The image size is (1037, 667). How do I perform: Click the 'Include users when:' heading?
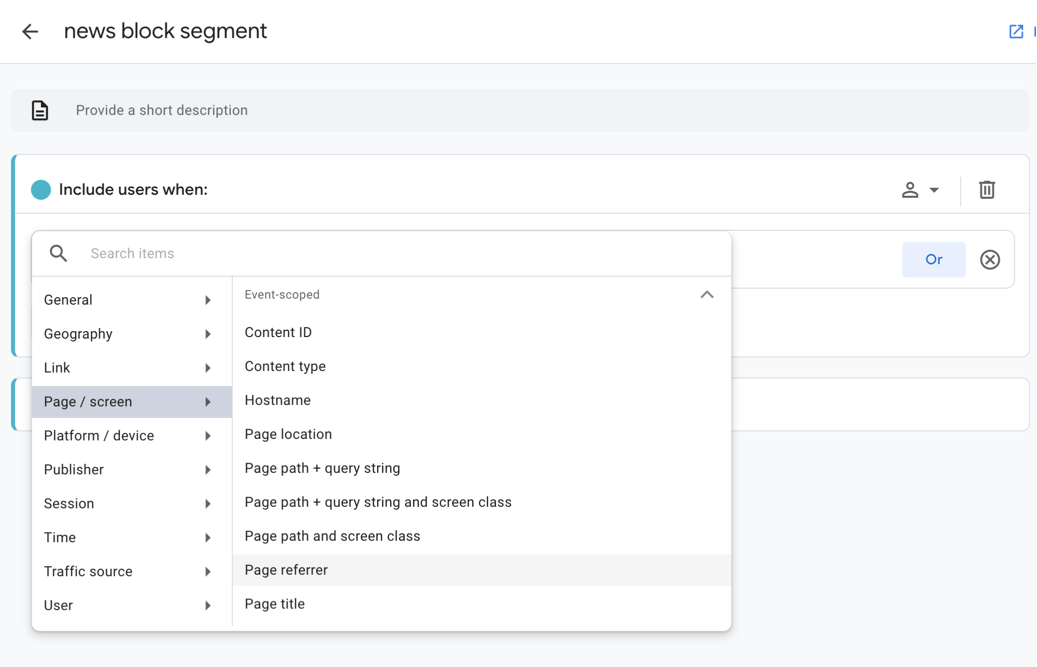point(133,190)
